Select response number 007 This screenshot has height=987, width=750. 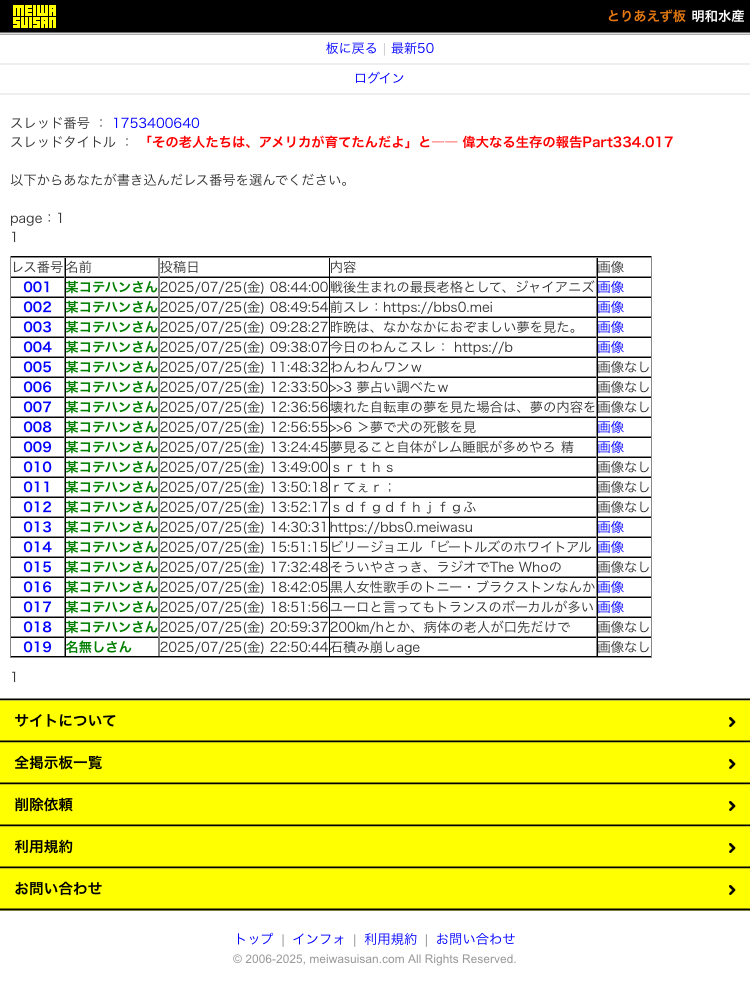click(37, 407)
